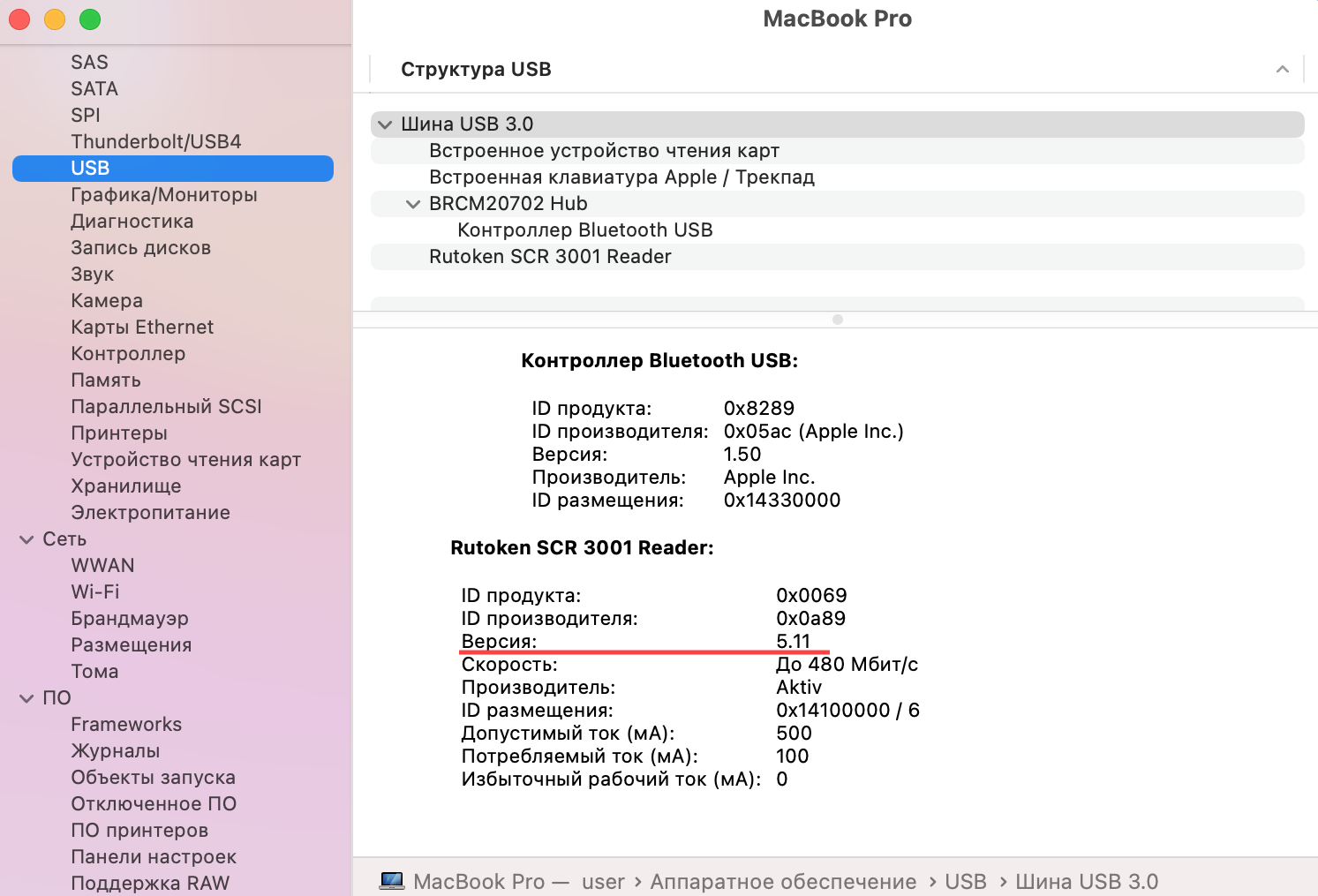This screenshot has height=896, width=1318.
Task: Click the pane splitter dot handle
Action: [838, 320]
